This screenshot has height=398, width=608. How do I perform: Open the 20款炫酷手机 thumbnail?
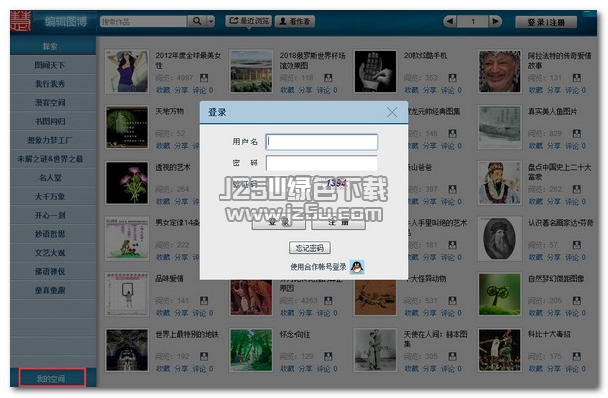[375, 71]
